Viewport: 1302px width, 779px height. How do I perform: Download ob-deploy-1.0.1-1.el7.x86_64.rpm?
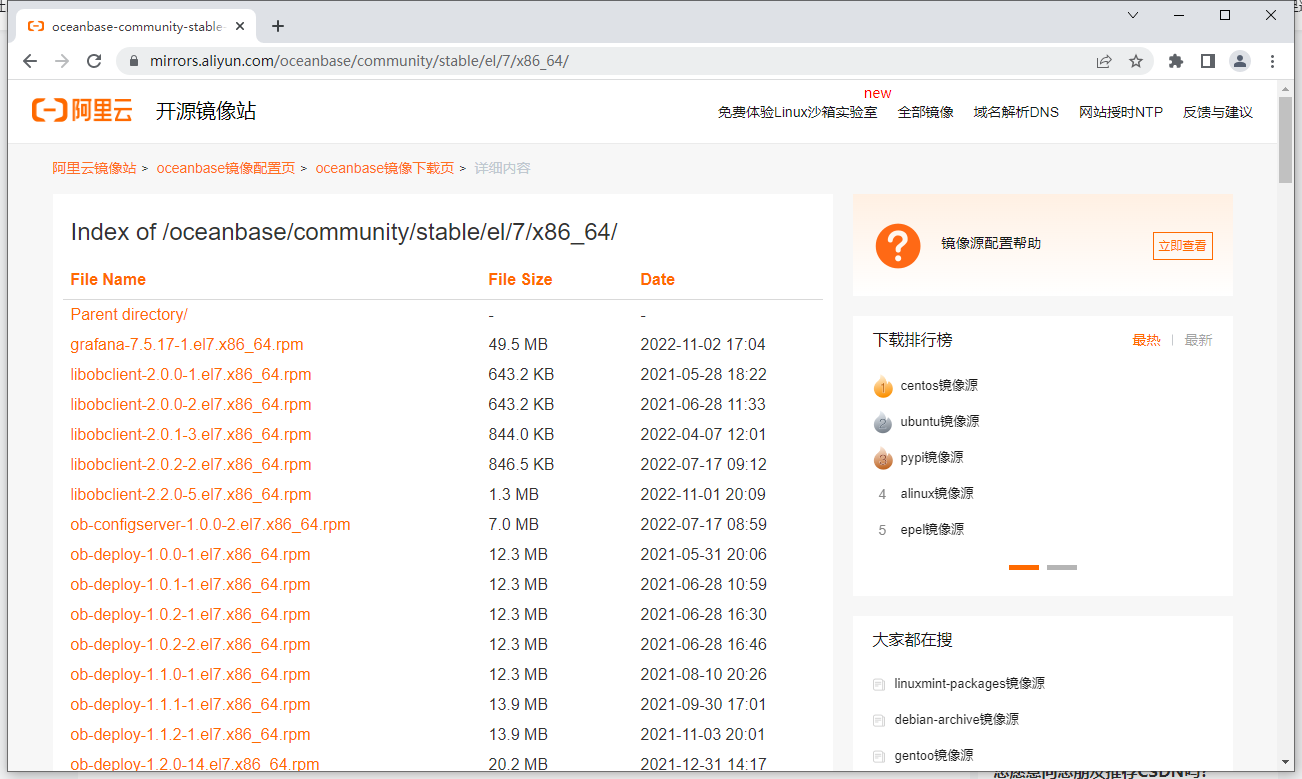[190, 584]
